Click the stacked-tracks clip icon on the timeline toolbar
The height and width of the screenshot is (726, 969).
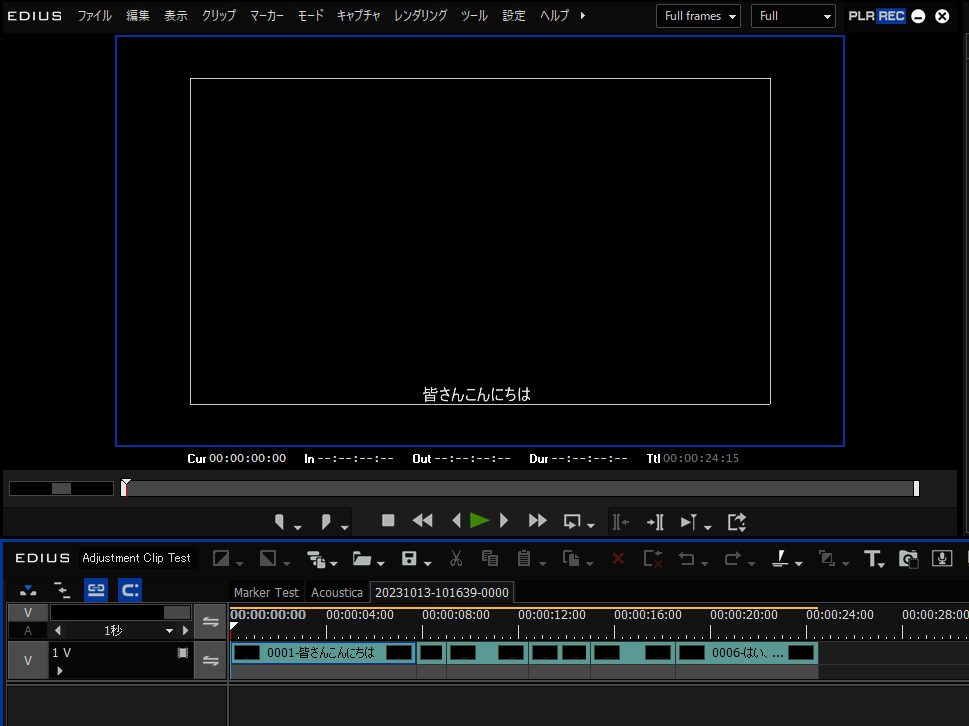[x=316, y=559]
